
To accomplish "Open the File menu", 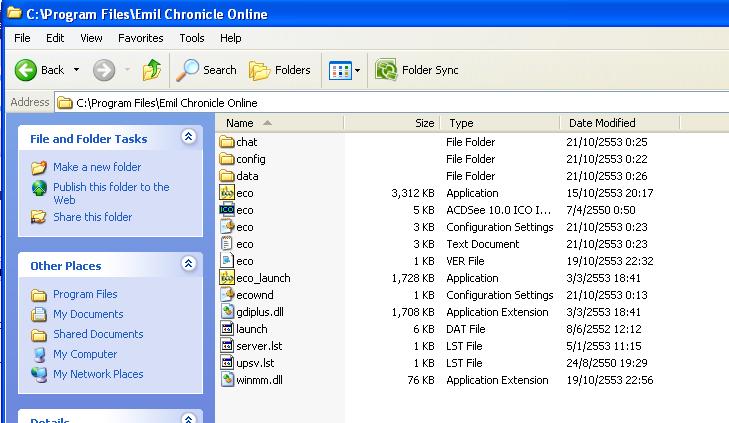I will (x=22, y=38).
